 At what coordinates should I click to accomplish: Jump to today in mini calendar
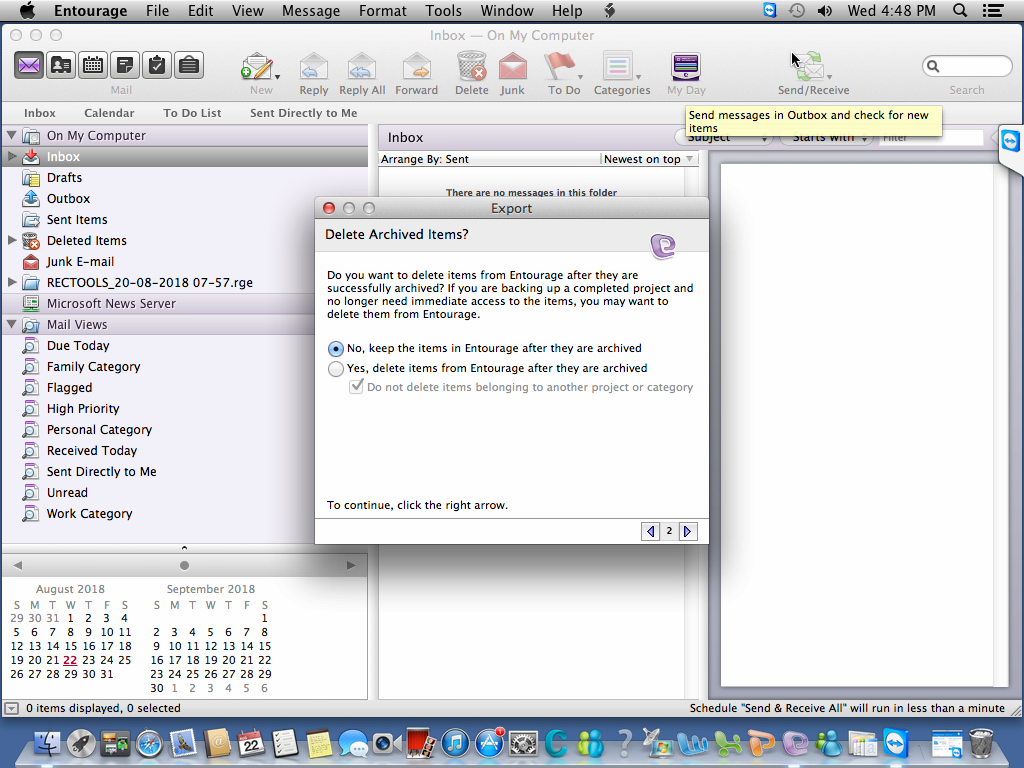click(184, 566)
